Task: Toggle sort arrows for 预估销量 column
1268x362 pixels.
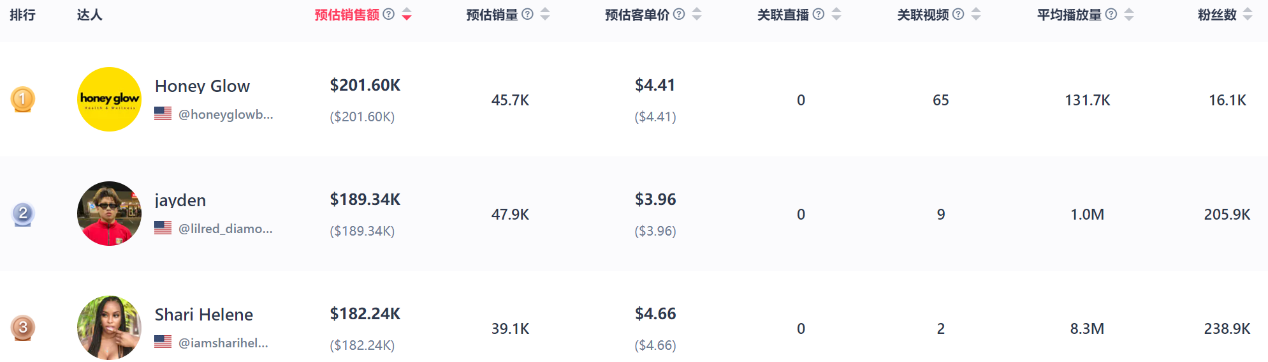Action: pyautogui.click(x=544, y=15)
